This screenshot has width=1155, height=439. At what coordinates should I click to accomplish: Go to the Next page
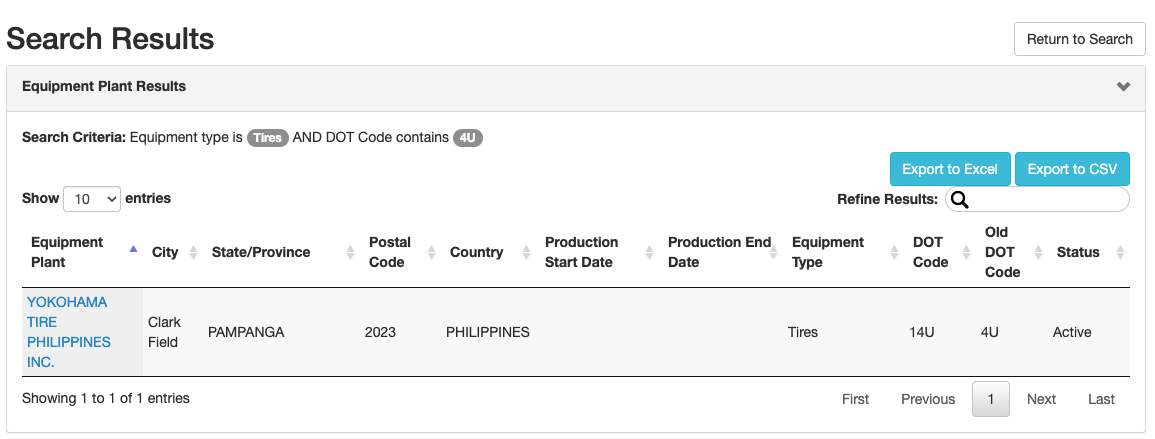[x=1041, y=399]
